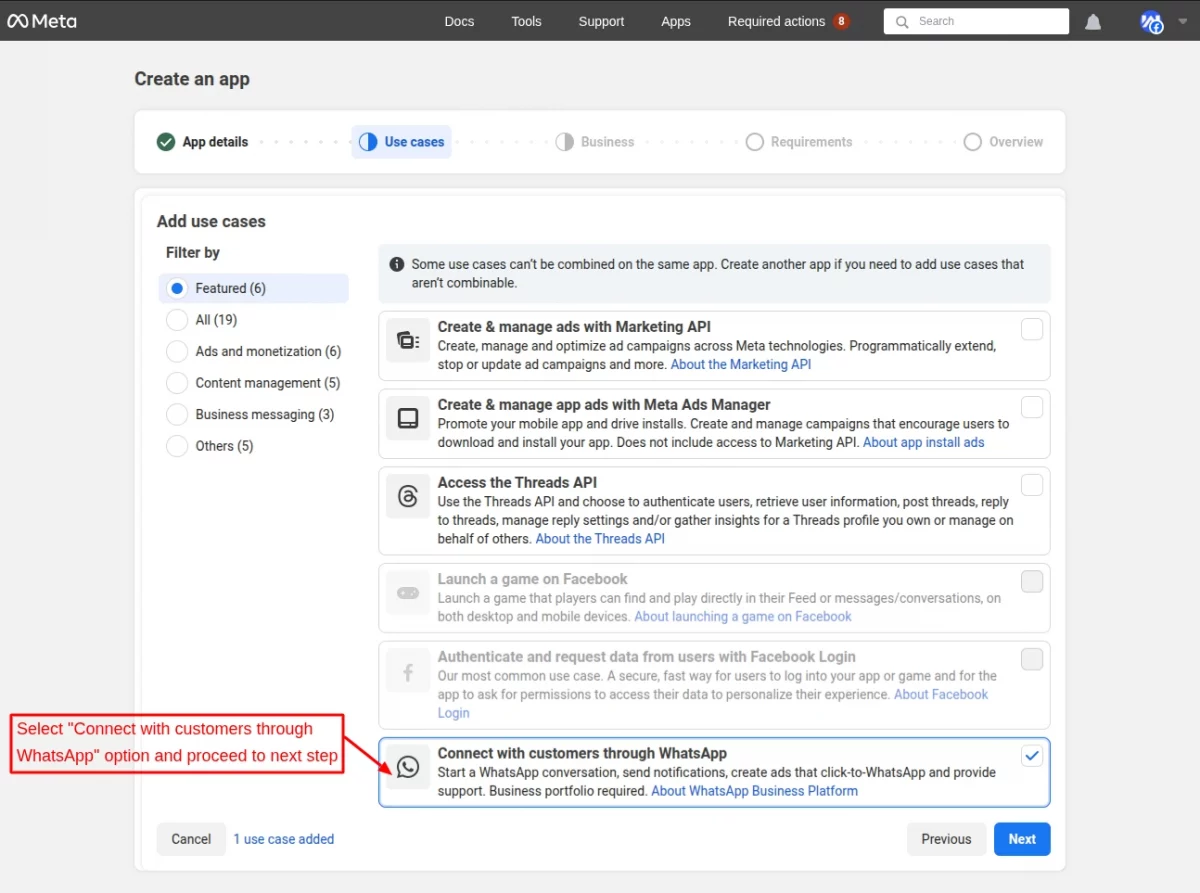Click the Cancel button
1200x893 pixels.
click(191, 839)
